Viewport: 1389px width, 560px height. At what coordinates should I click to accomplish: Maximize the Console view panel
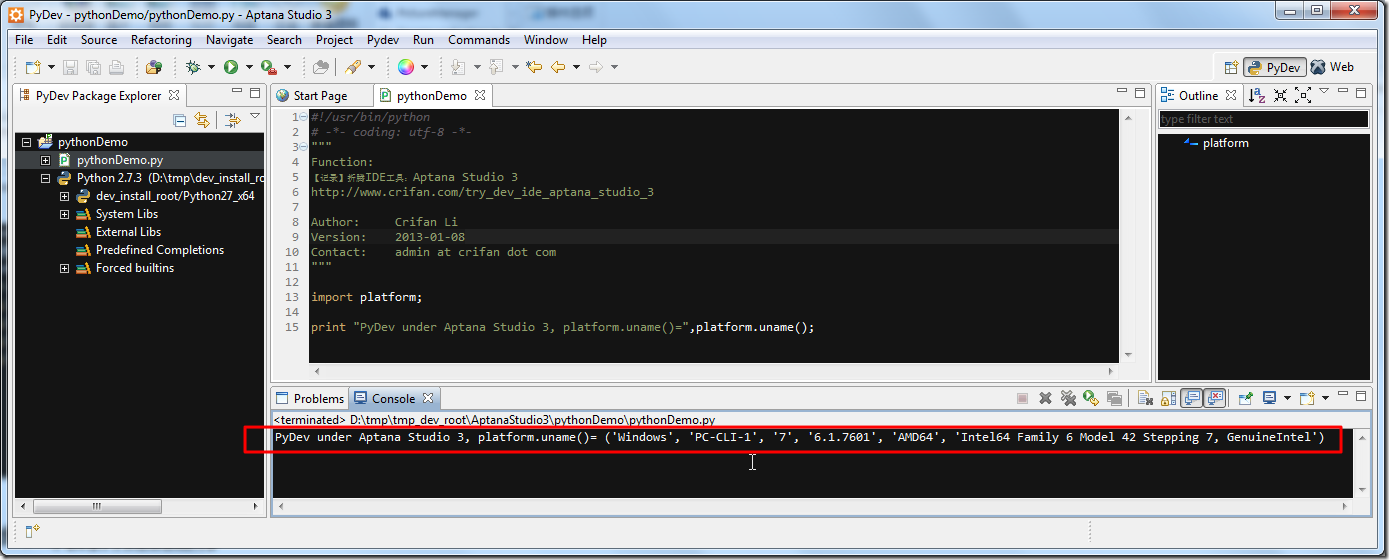tap(1360, 396)
